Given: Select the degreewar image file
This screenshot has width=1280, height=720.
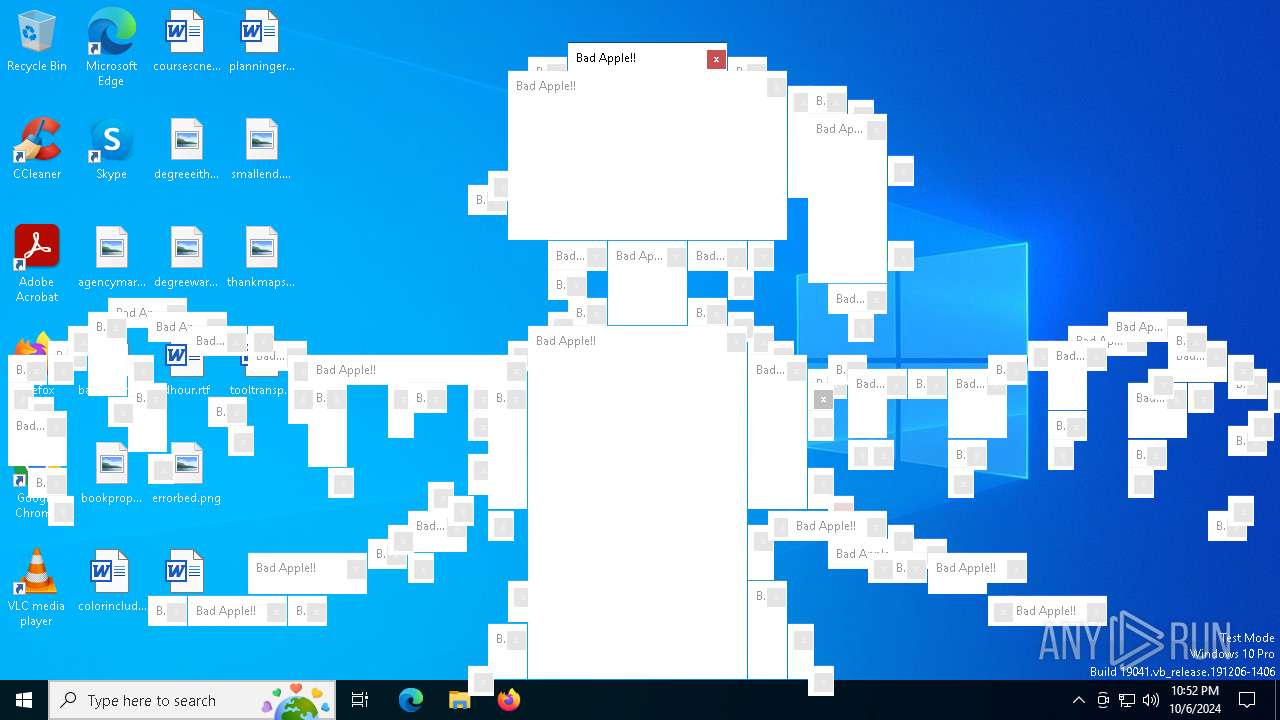Looking at the screenshot, I should click(186, 257).
